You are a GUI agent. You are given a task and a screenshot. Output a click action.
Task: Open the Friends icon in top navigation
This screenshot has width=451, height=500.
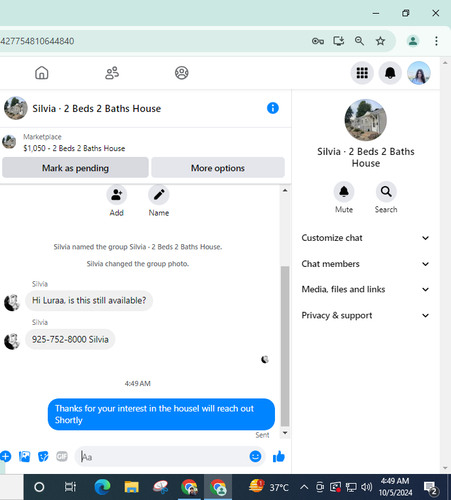click(112, 73)
